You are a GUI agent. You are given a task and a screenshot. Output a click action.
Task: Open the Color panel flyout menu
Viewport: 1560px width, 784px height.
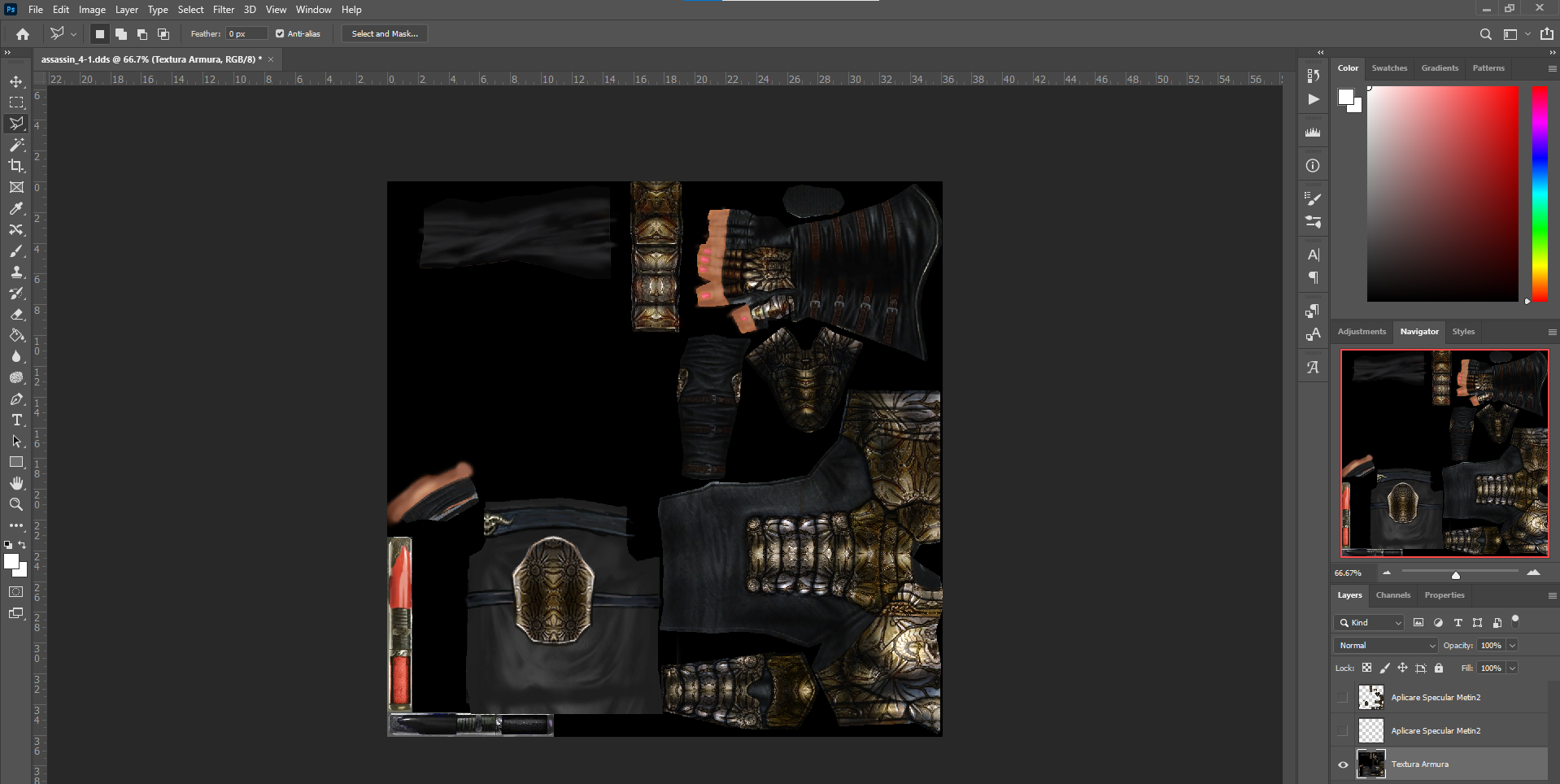click(1552, 69)
